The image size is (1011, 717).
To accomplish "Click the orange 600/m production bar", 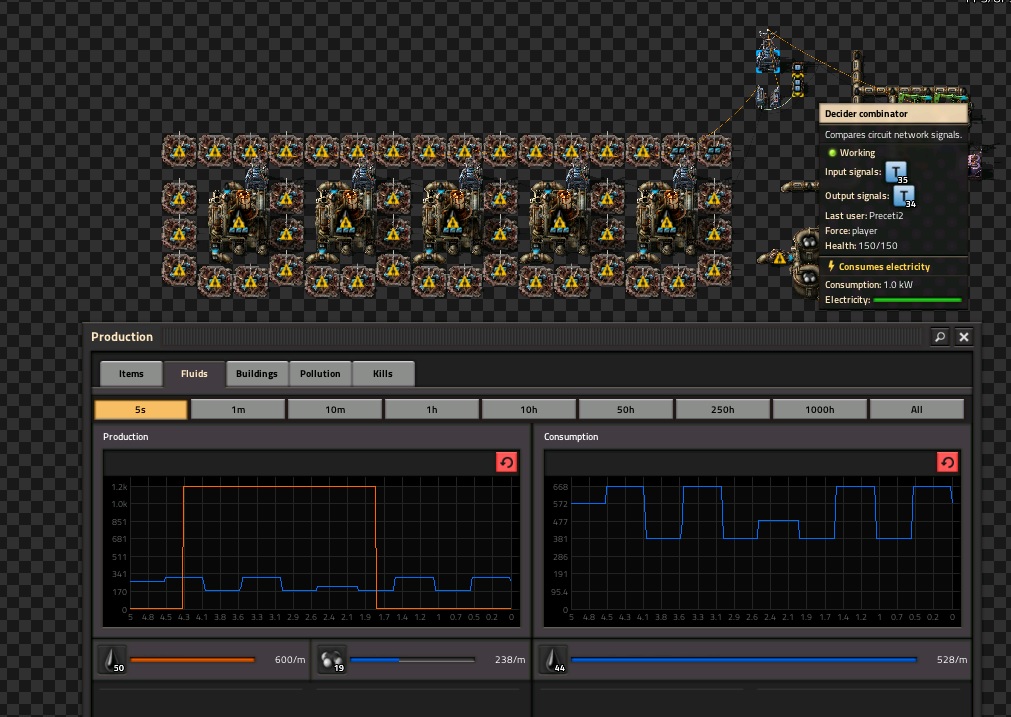I will [x=192, y=660].
